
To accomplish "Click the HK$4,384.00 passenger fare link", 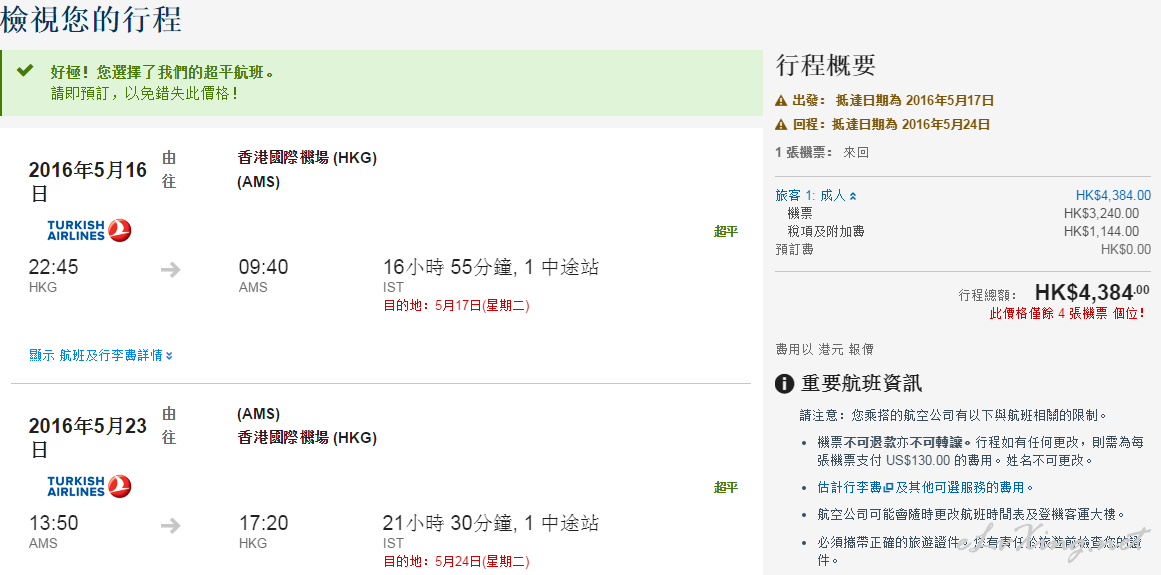I will (1113, 195).
